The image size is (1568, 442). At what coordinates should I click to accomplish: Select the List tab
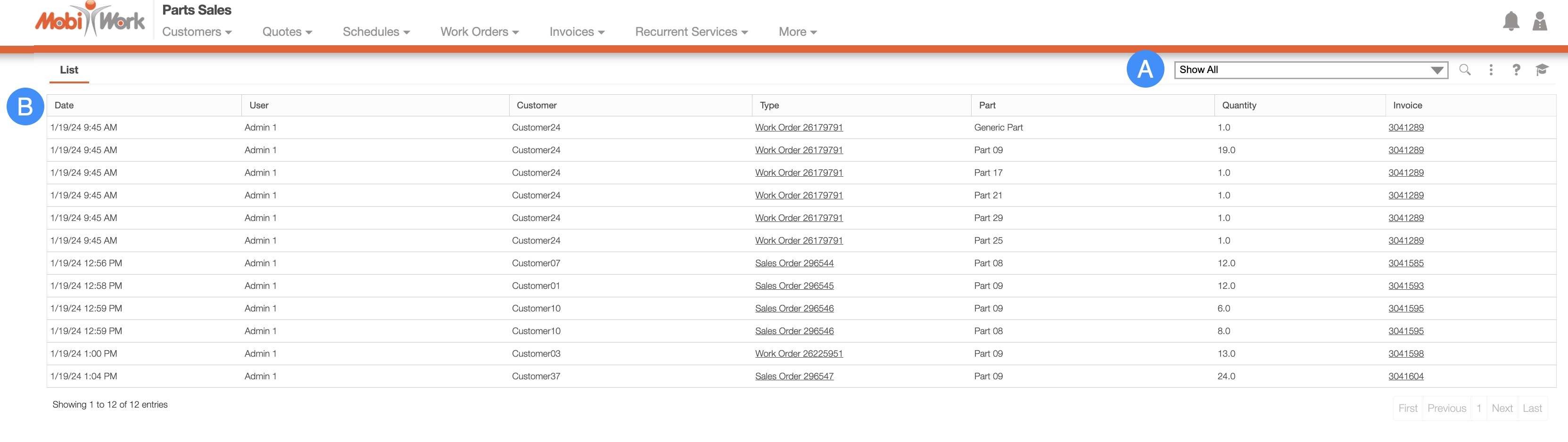point(69,70)
